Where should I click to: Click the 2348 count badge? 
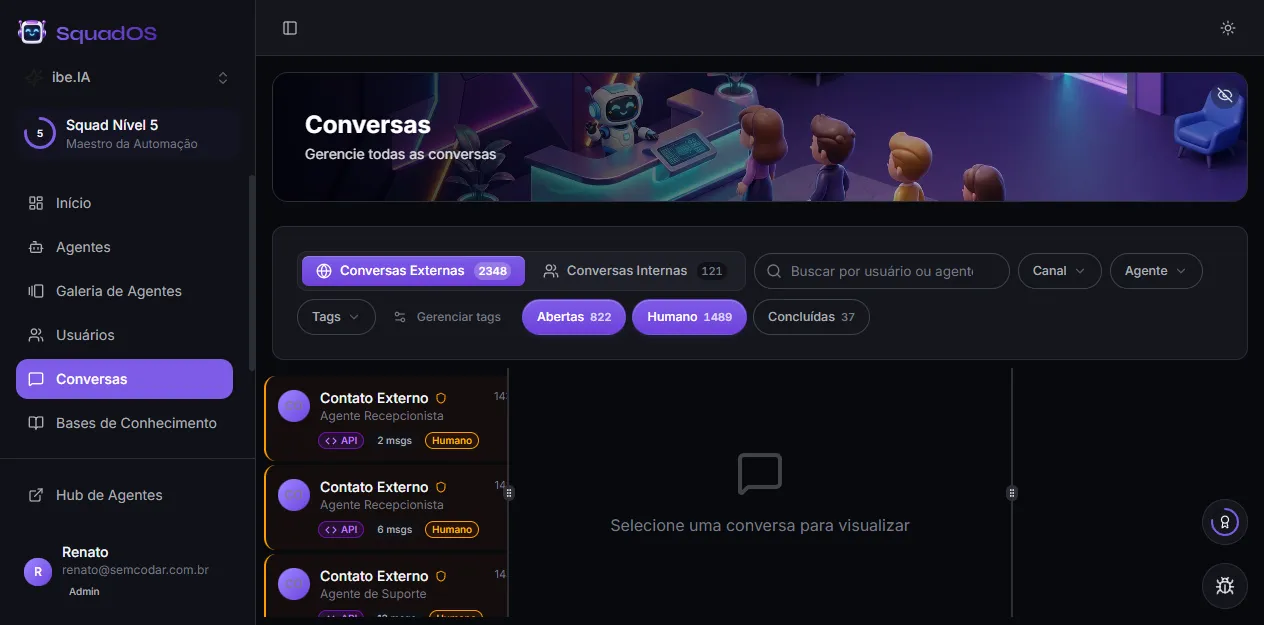[x=493, y=271]
